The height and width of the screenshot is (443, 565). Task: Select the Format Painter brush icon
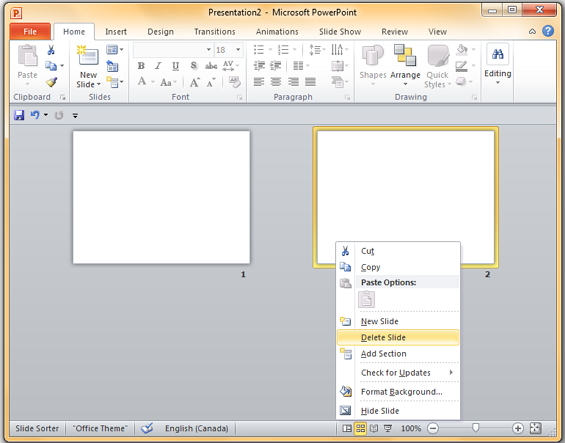click(51, 82)
